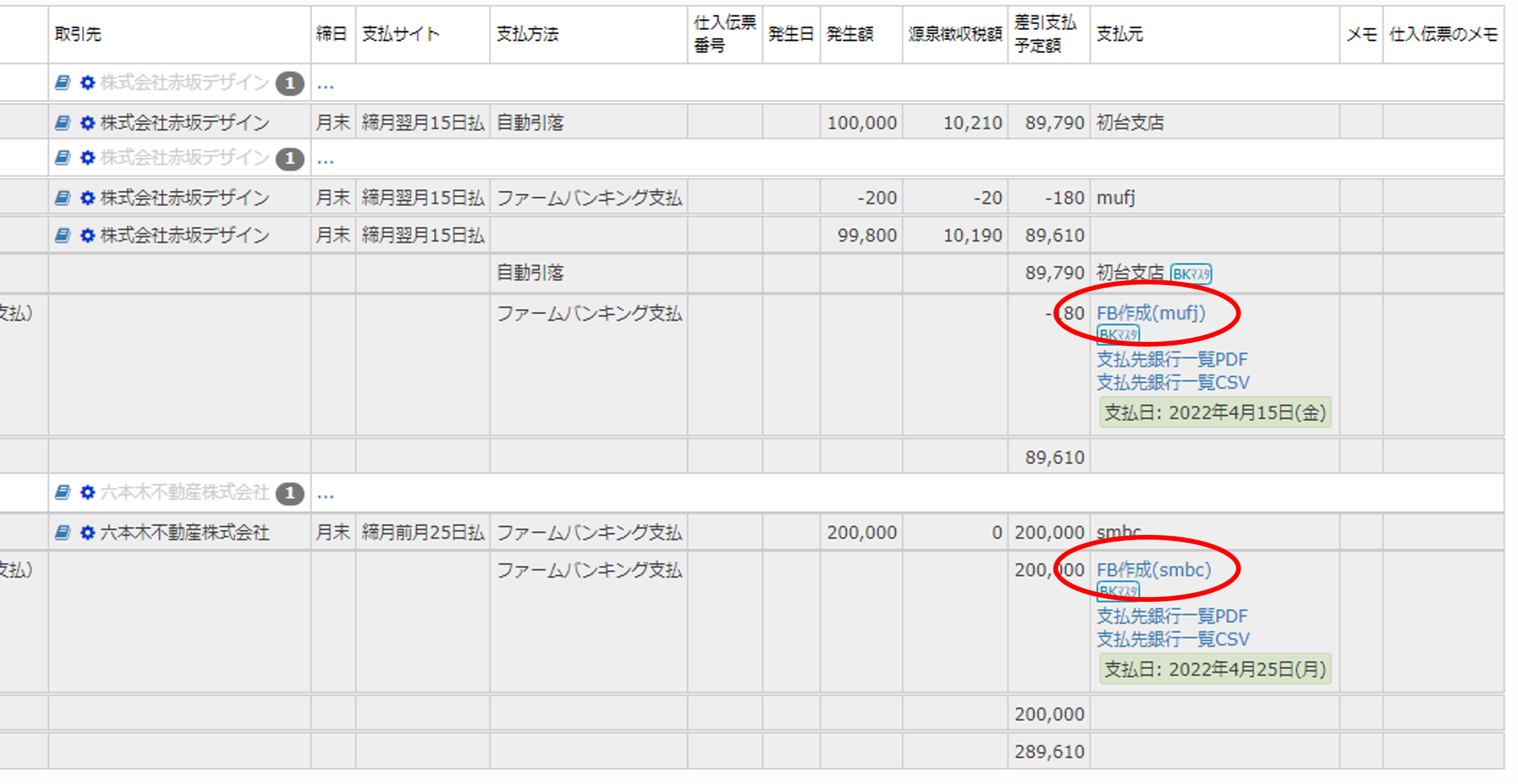Select the 99,800 amount cell

(861, 235)
